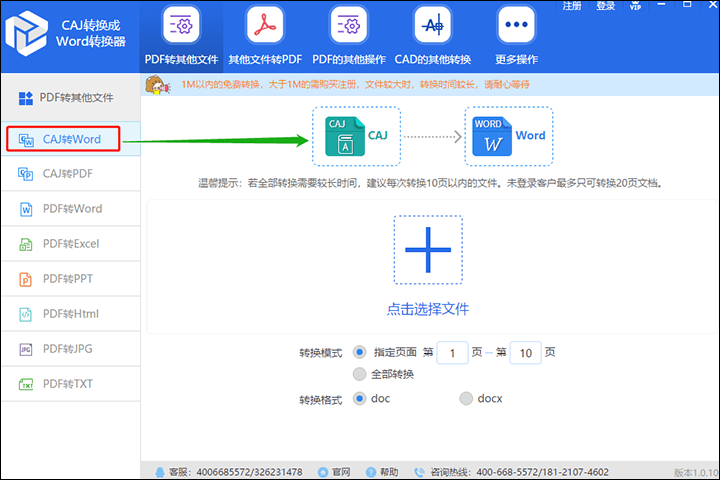720x480 pixels.
Task: Select CAJ转Word in the sidebar
Action: click(71, 139)
